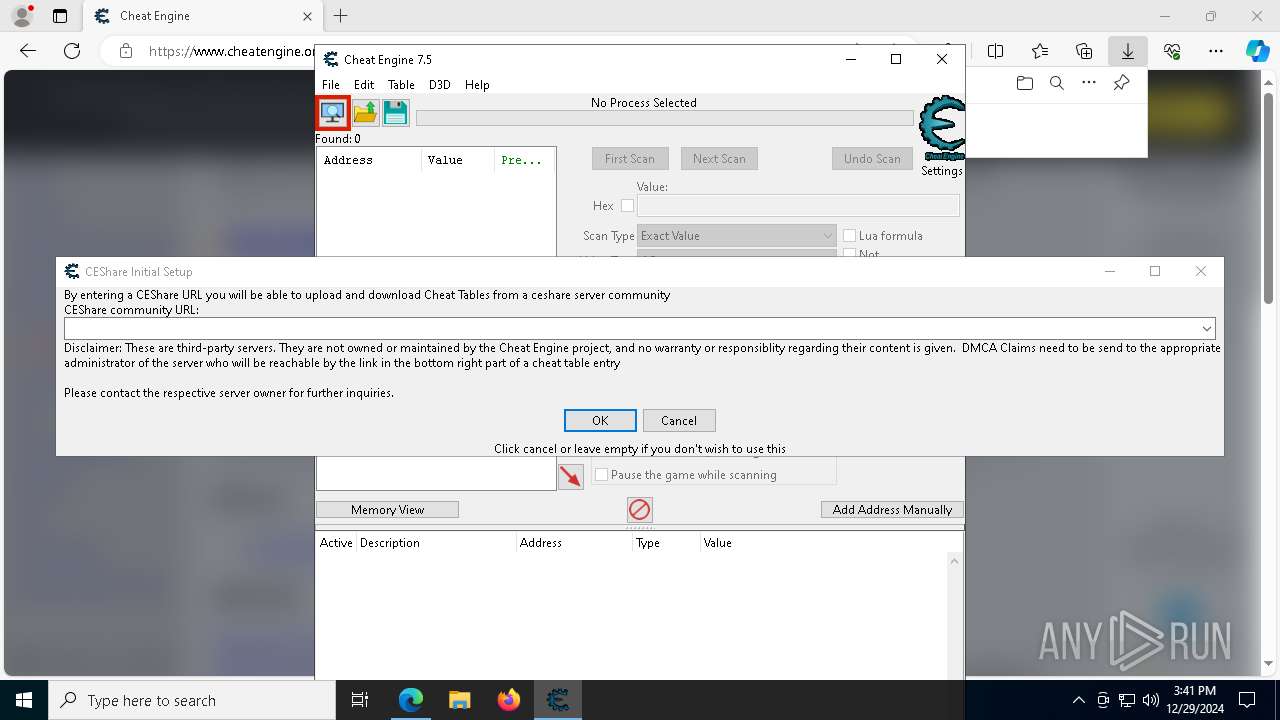Pin the downloads panel
This screenshot has height=720, width=1280.
click(x=1121, y=83)
